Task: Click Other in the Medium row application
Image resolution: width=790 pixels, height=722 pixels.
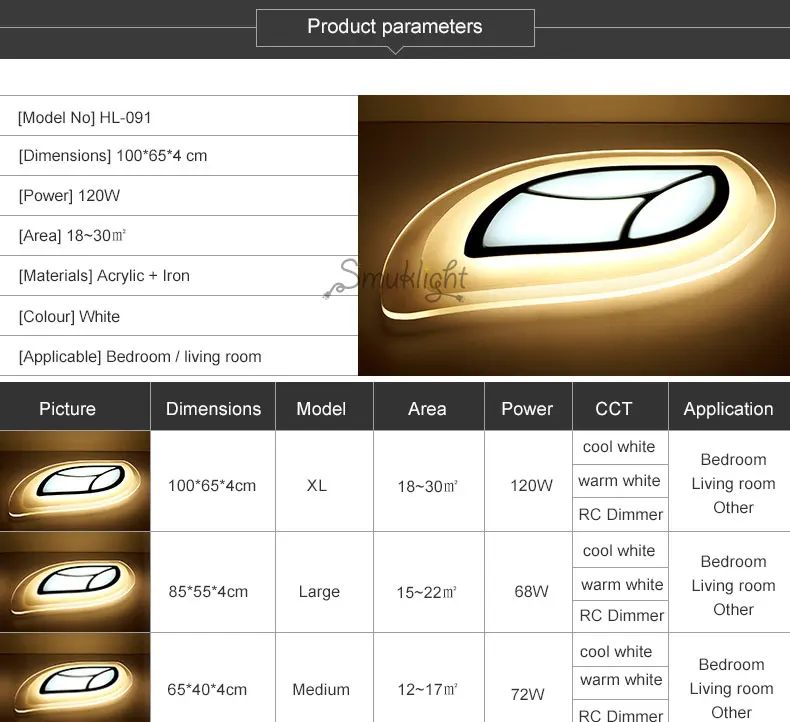Action: click(x=732, y=712)
